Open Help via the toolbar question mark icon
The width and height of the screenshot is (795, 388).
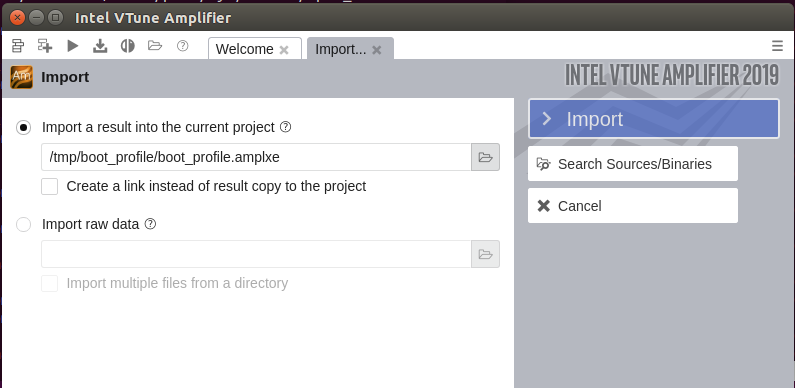coord(183,46)
